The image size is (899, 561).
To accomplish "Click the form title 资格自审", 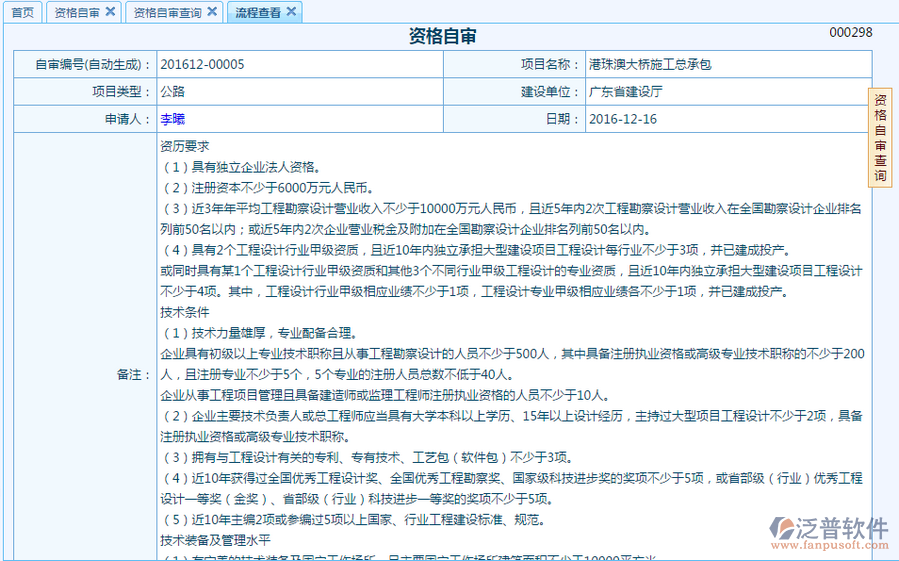I will [x=442, y=37].
